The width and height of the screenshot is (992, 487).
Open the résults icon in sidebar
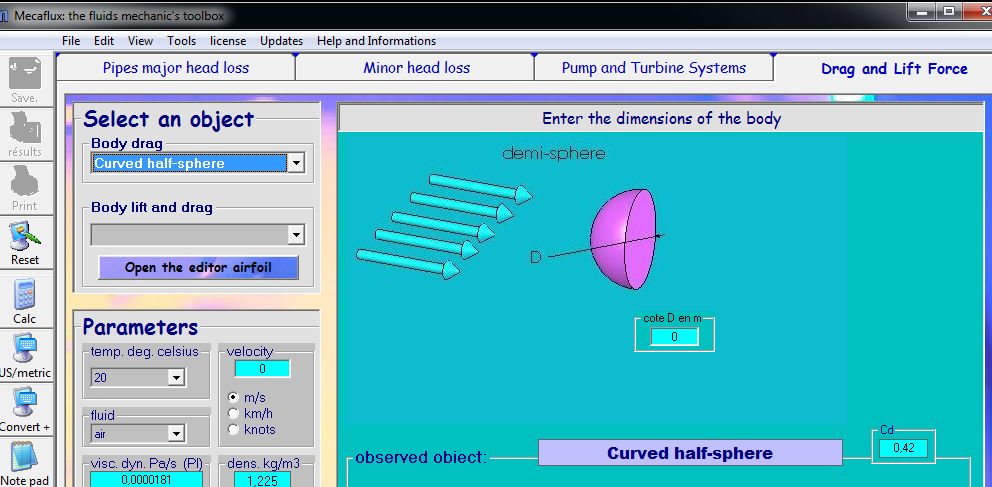pyautogui.click(x=24, y=131)
